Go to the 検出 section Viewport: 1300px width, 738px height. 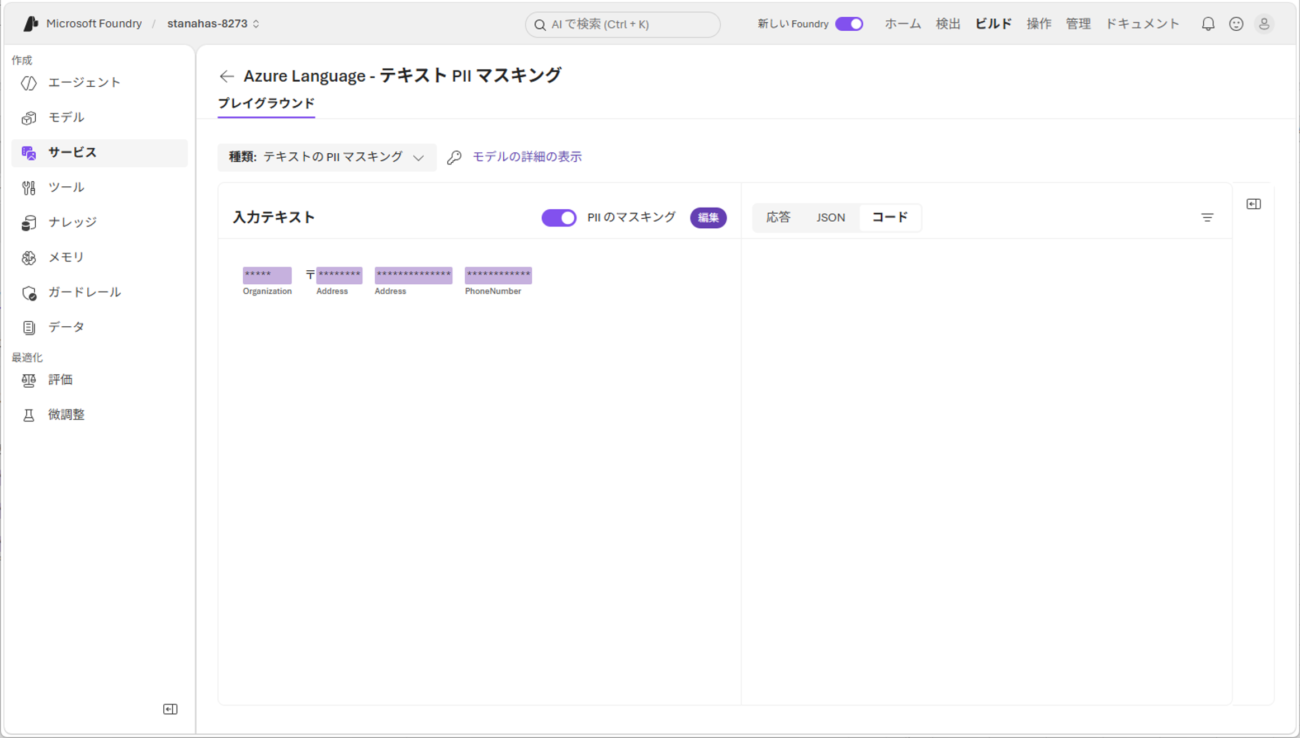click(948, 24)
